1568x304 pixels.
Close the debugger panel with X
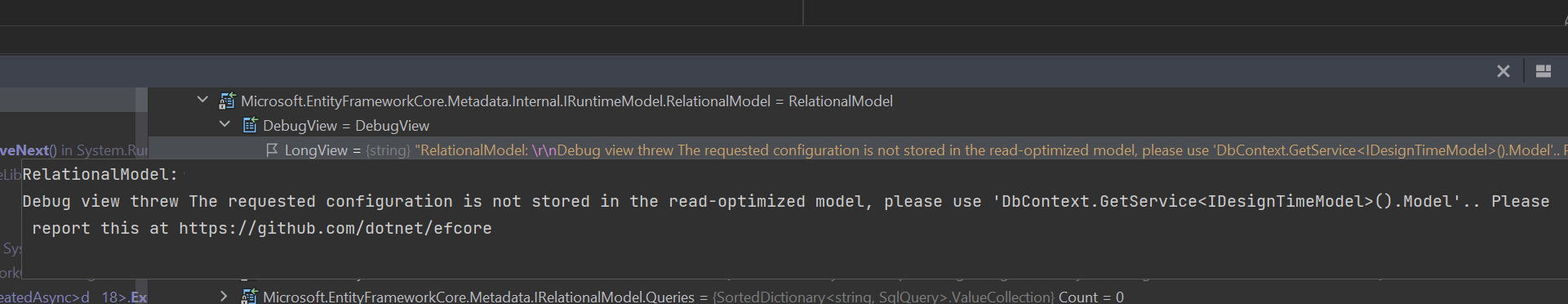(x=1504, y=71)
